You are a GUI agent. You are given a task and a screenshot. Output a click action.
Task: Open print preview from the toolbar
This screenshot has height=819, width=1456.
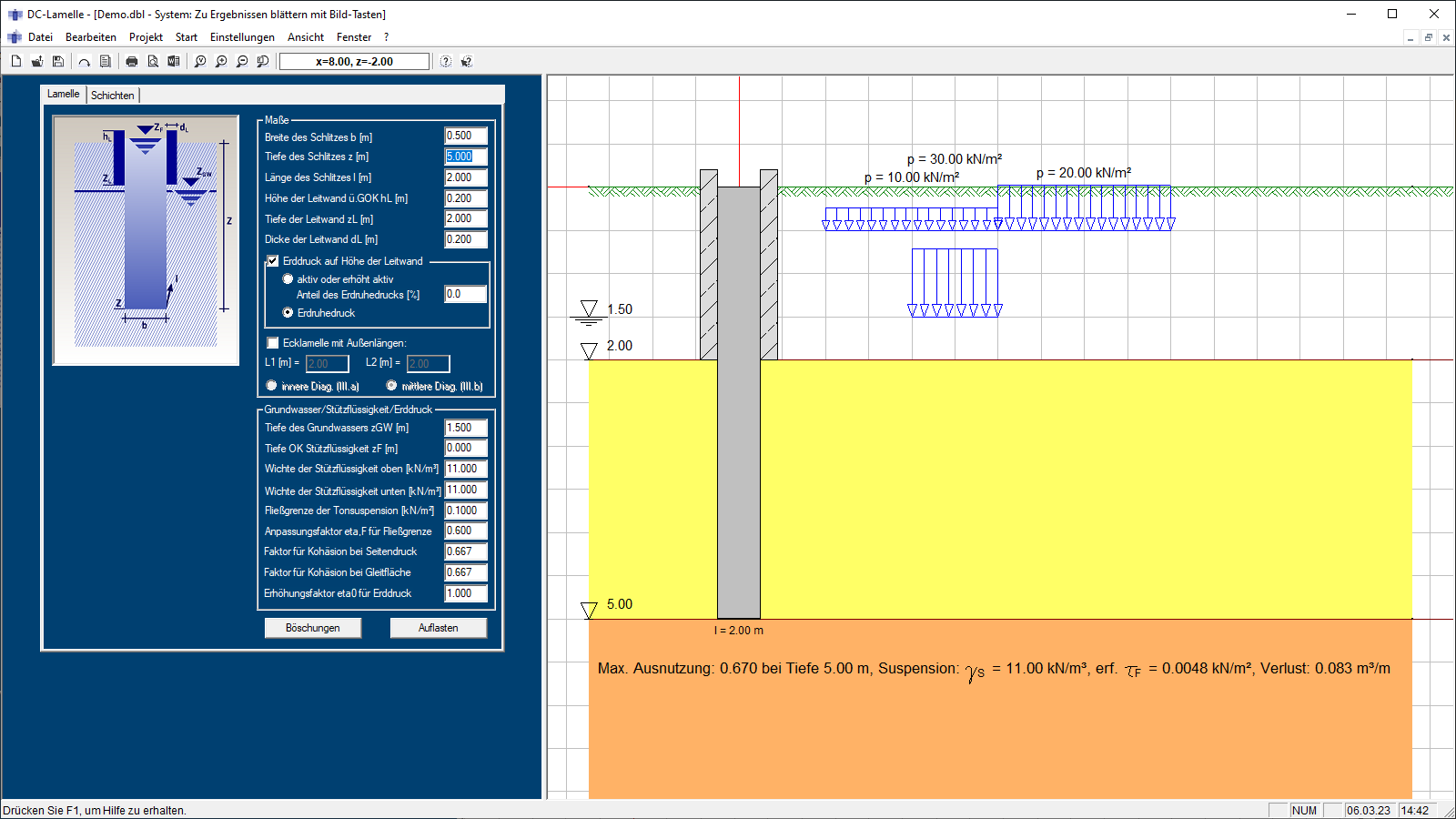[x=153, y=62]
